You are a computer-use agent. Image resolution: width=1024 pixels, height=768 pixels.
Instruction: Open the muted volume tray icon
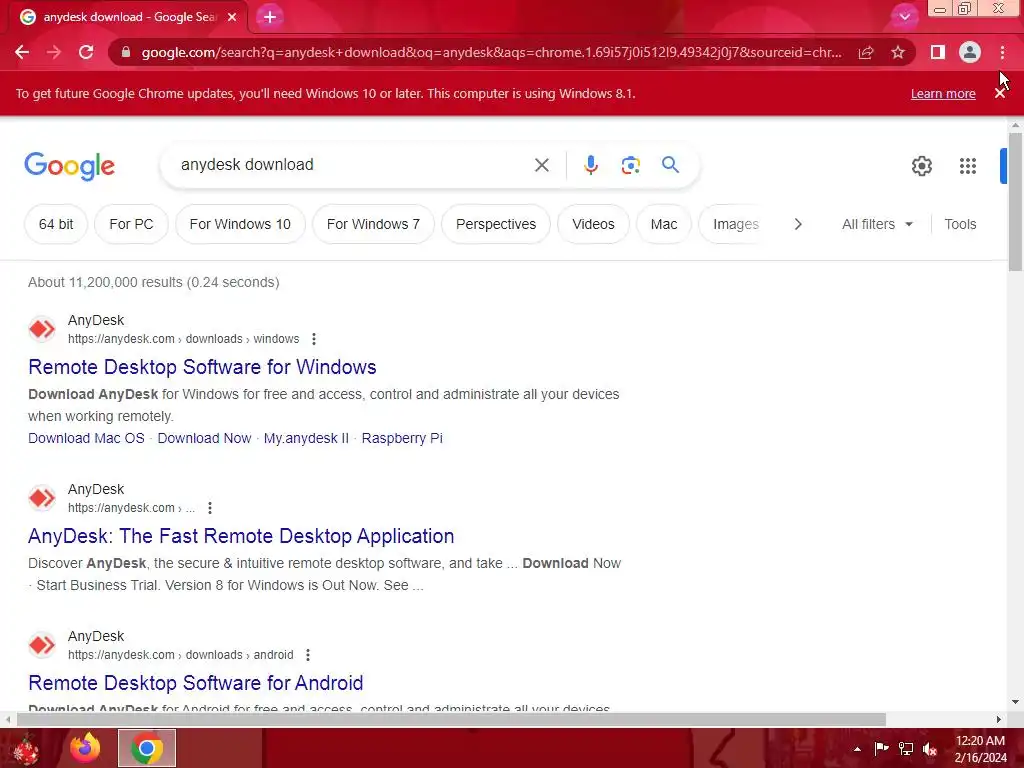[930, 749]
